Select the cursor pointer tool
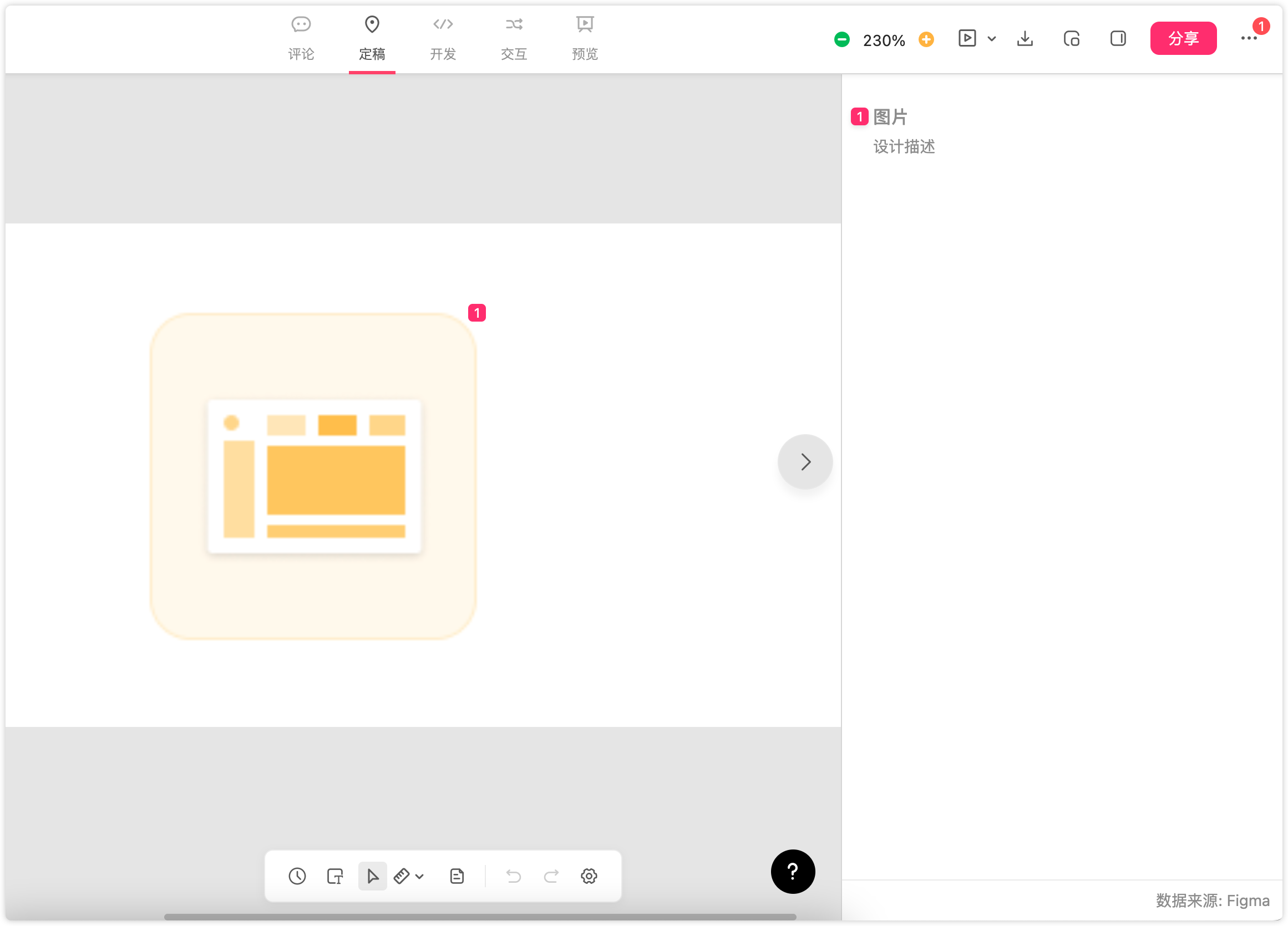The width and height of the screenshot is (1288, 926). (x=373, y=876)
